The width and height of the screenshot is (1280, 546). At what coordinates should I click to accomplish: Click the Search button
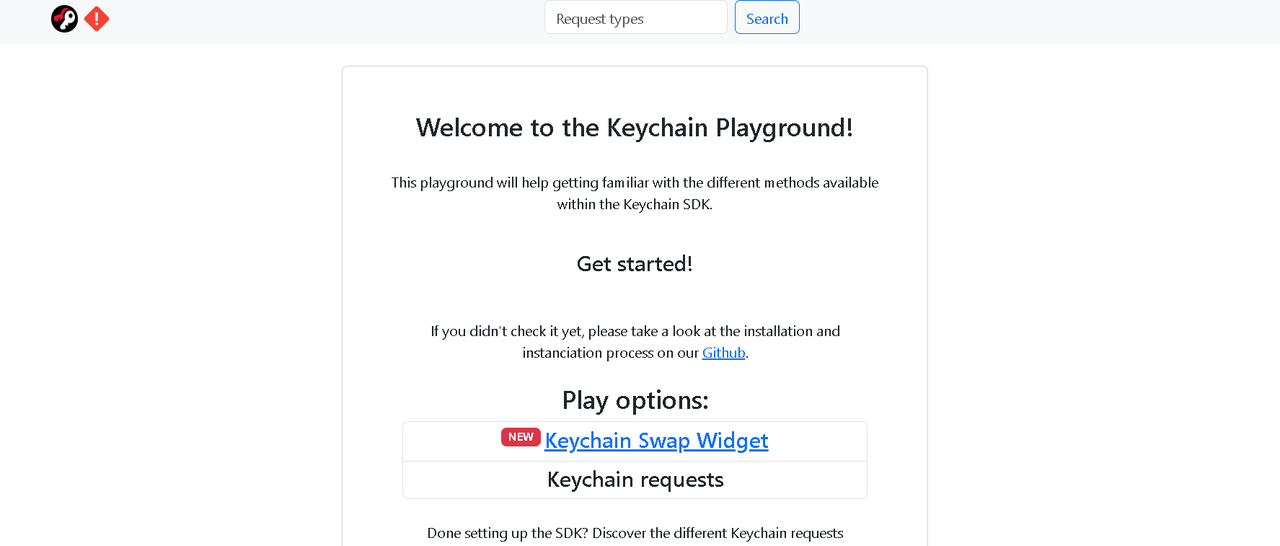click(767, 18)
